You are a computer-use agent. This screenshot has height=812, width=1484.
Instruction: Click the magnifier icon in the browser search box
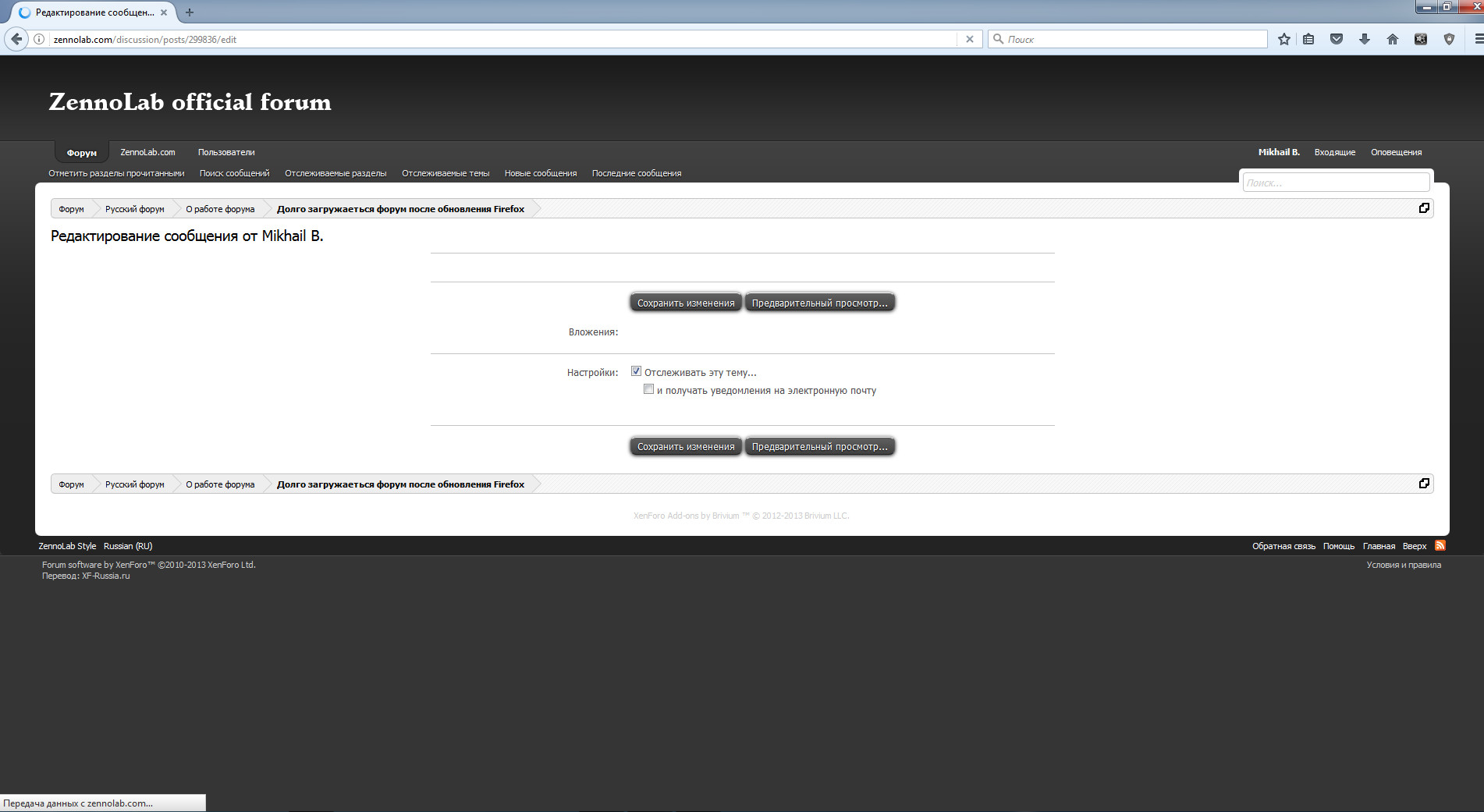[x=998, y=39]
